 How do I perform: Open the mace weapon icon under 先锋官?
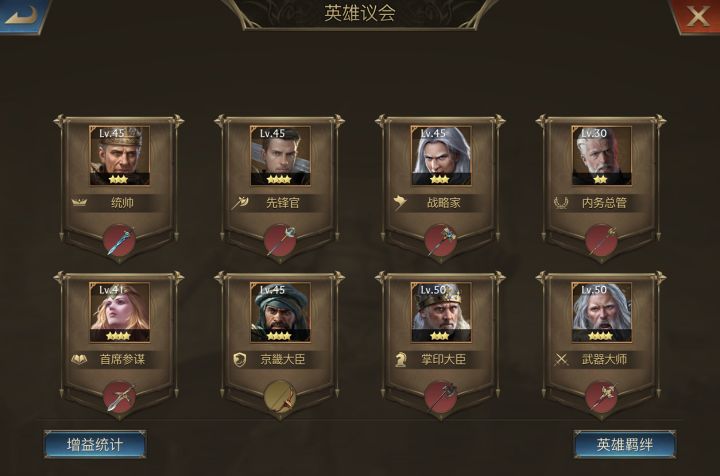(x=280, y=241)
